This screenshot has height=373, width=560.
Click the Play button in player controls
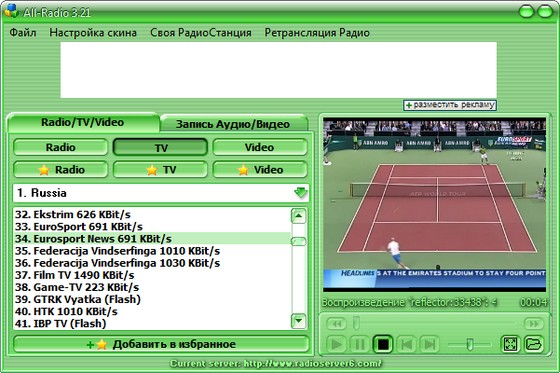(x=336, y=344)
